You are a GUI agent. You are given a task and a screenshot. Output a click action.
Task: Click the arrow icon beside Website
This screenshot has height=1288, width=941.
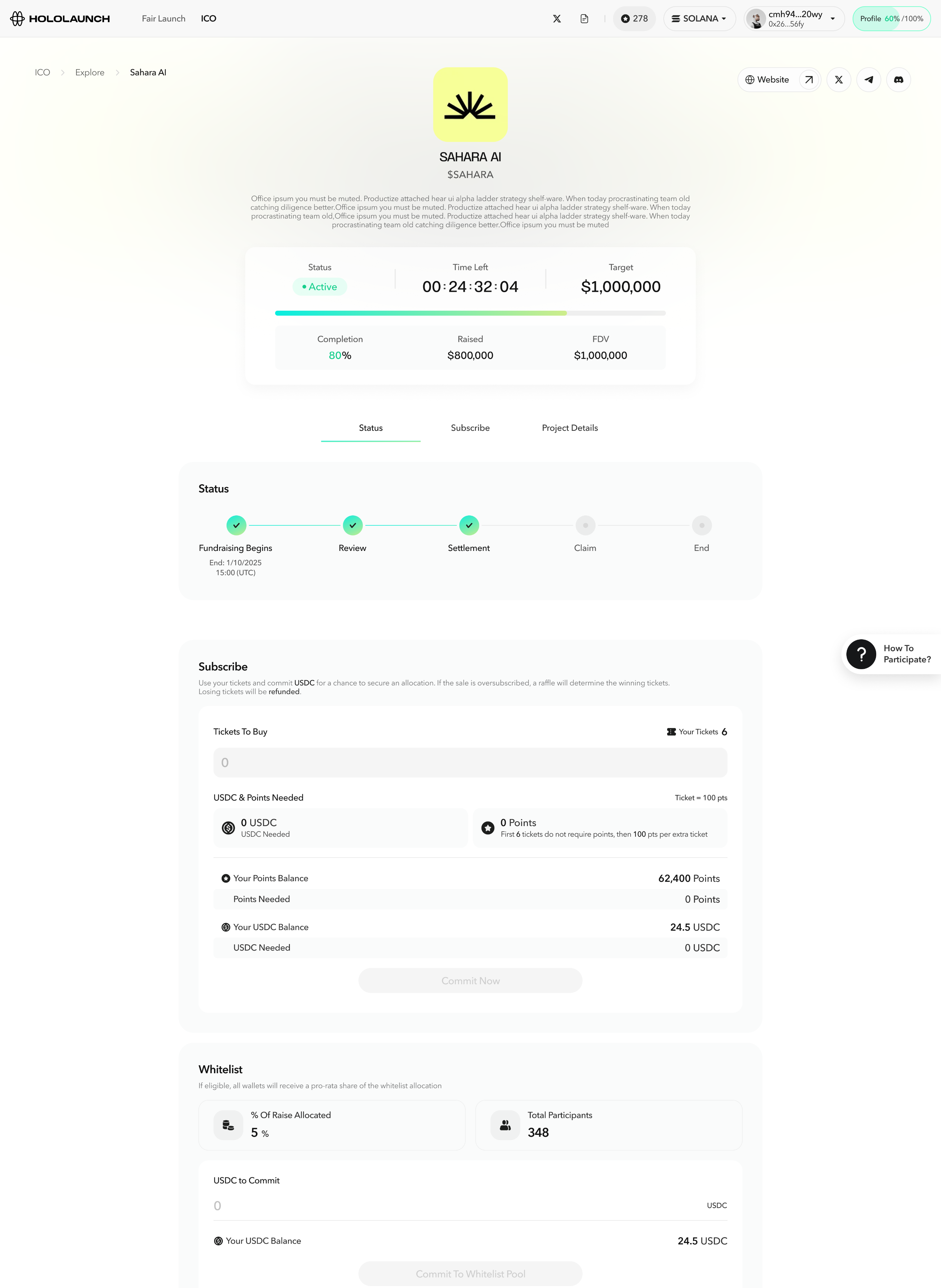point(809,80)
